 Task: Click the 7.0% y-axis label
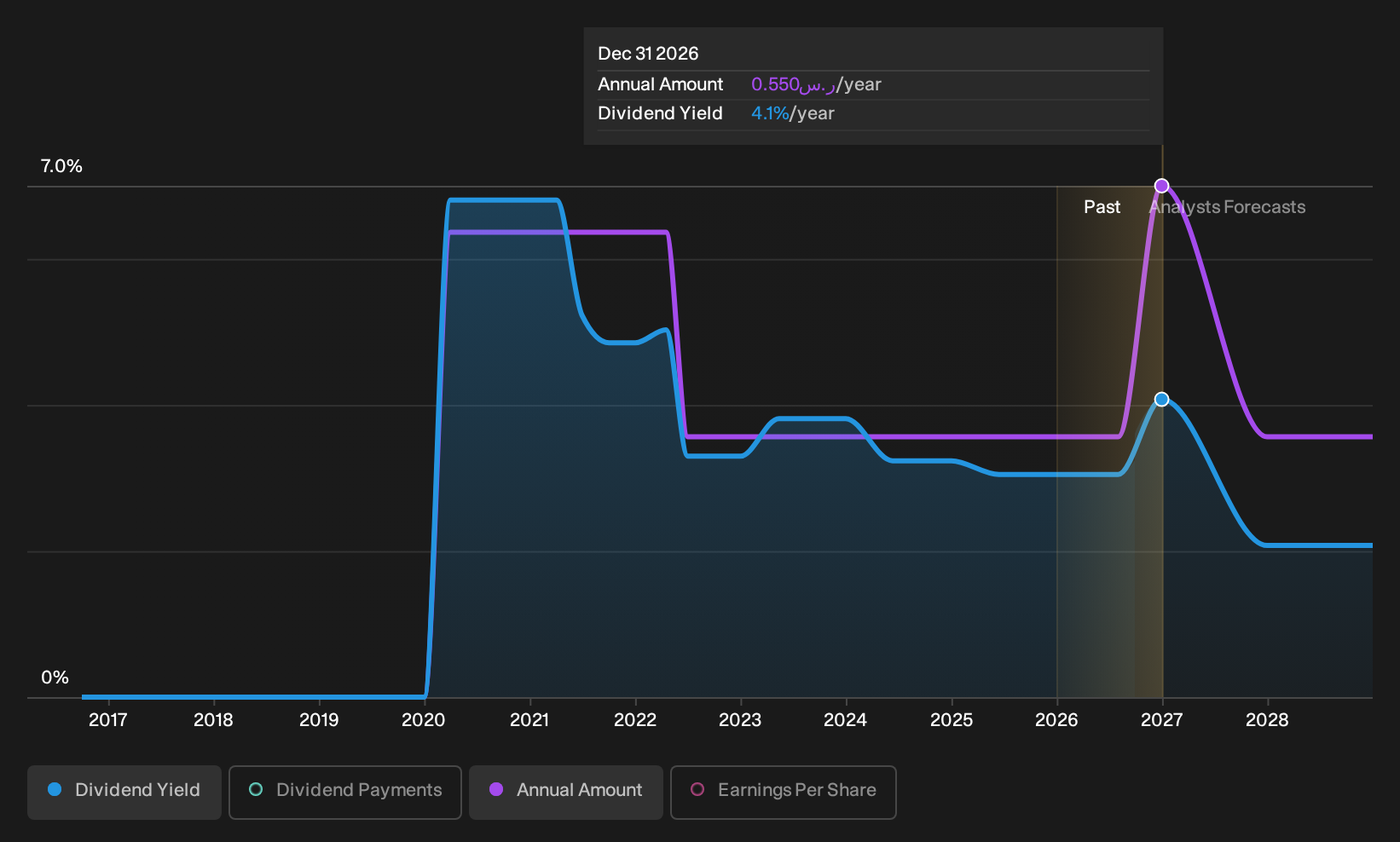click(61, 166)
